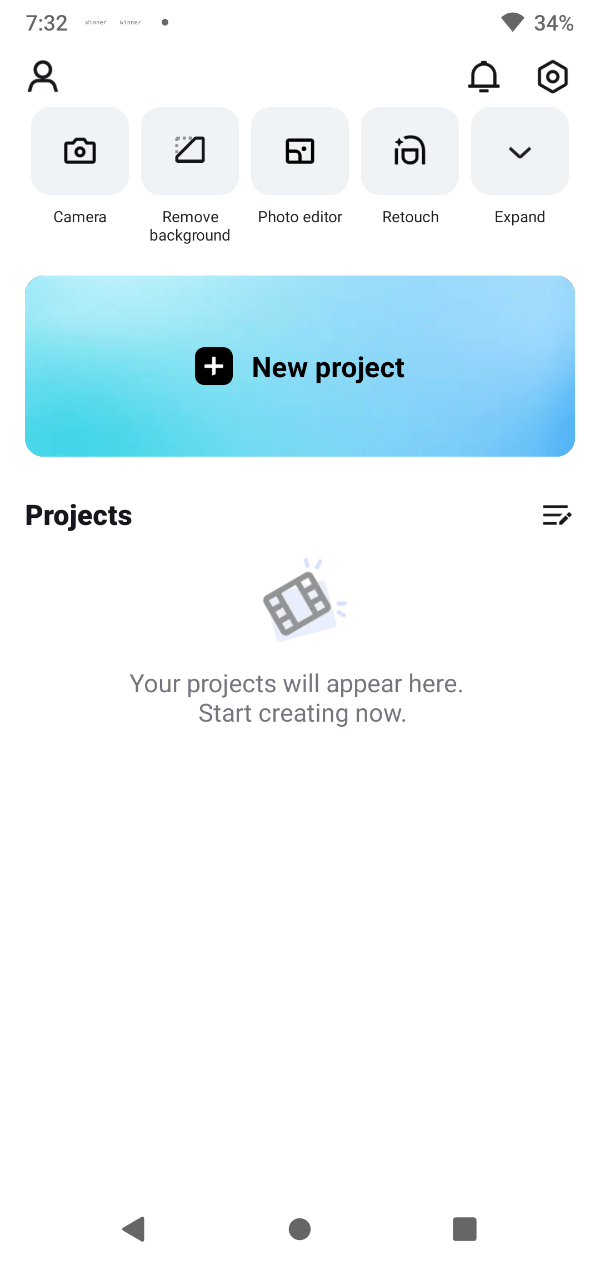The height and width of the screenshot is (1266, 600).
Task: Tap Android home navigation button
Action: (x=300, y=1229)
